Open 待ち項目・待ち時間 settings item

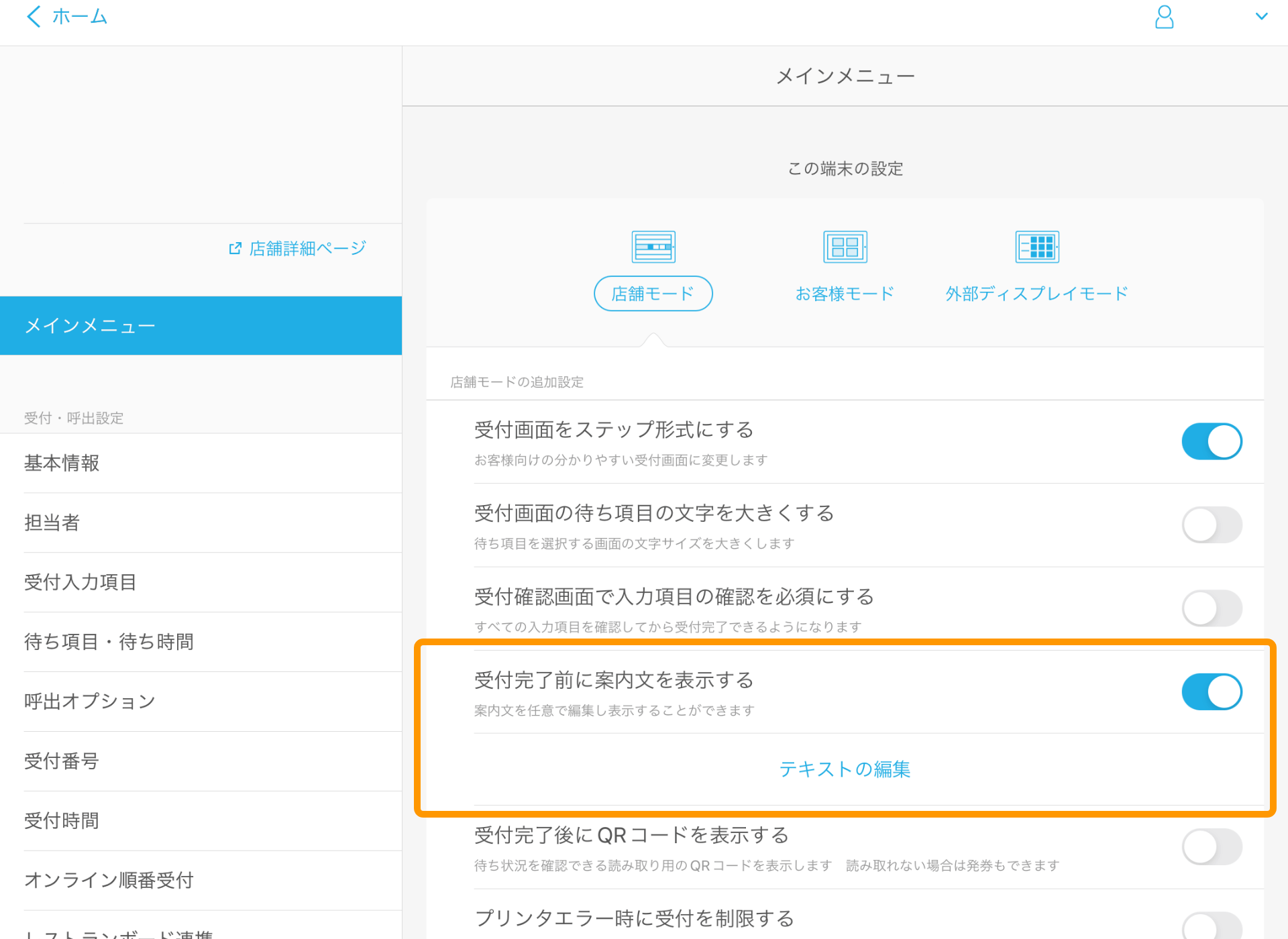[x=201, y=642]
